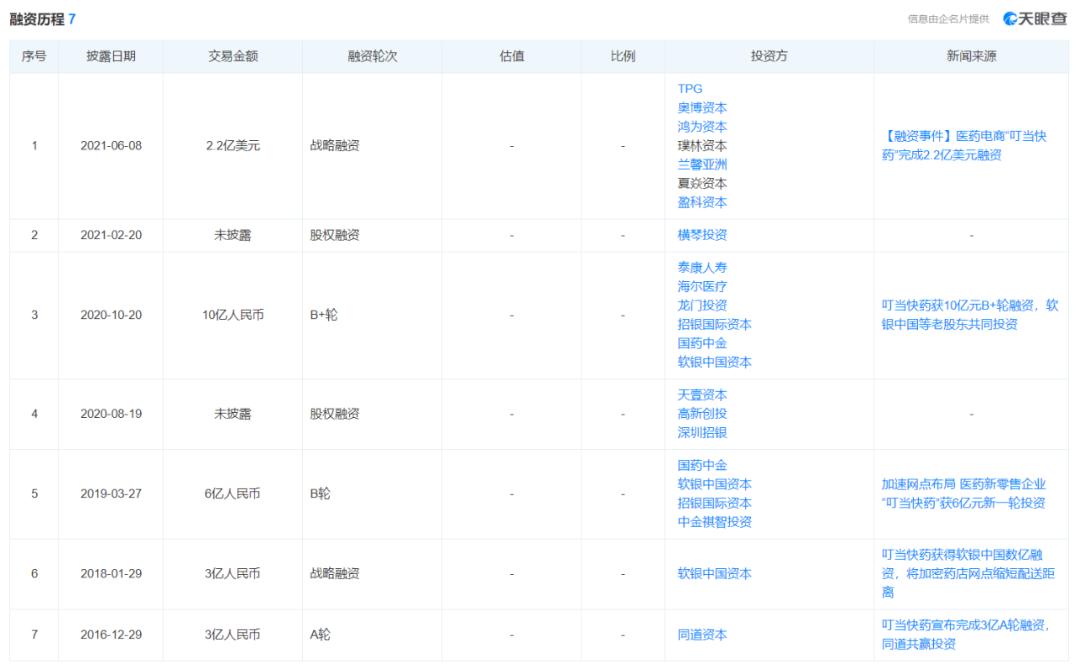The height and width of the screenshot is (672, 1080).
Task: Click the 融资轮次 column header
Action: click(x=372, y=56)
